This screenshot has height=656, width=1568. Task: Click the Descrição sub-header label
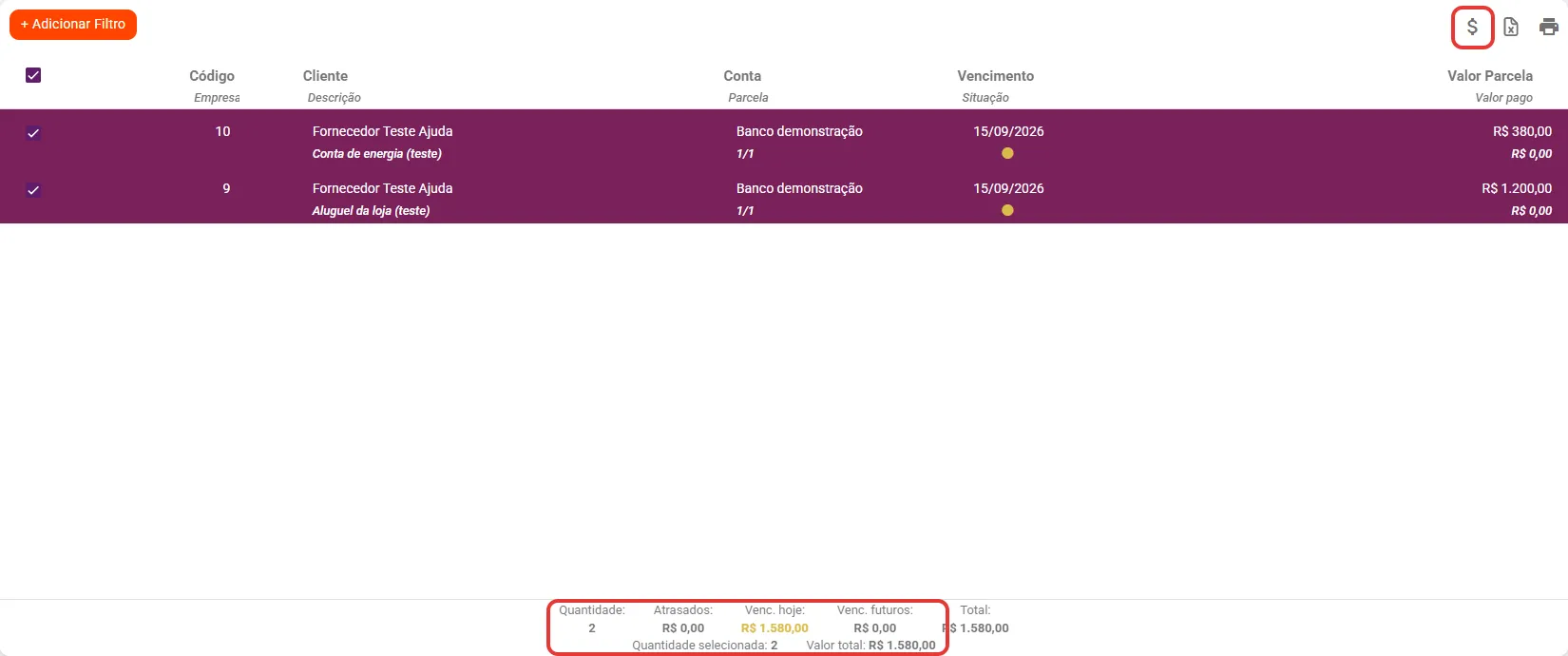334,98
